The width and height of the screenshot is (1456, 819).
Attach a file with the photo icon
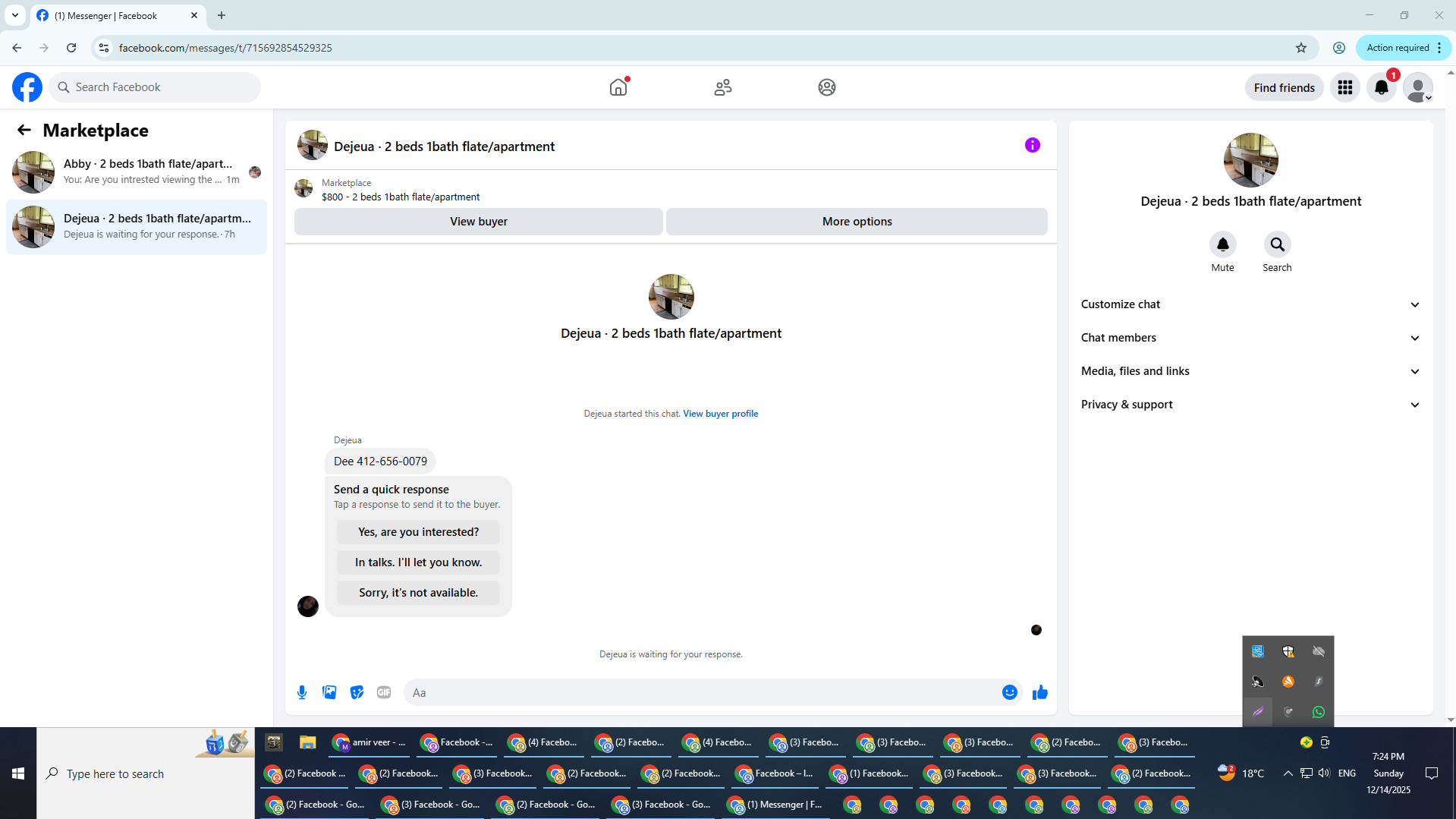329,692
